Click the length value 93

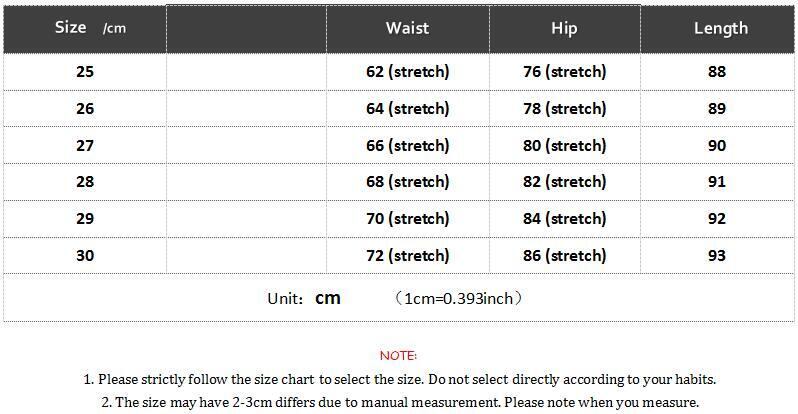[x=716, y=256]
